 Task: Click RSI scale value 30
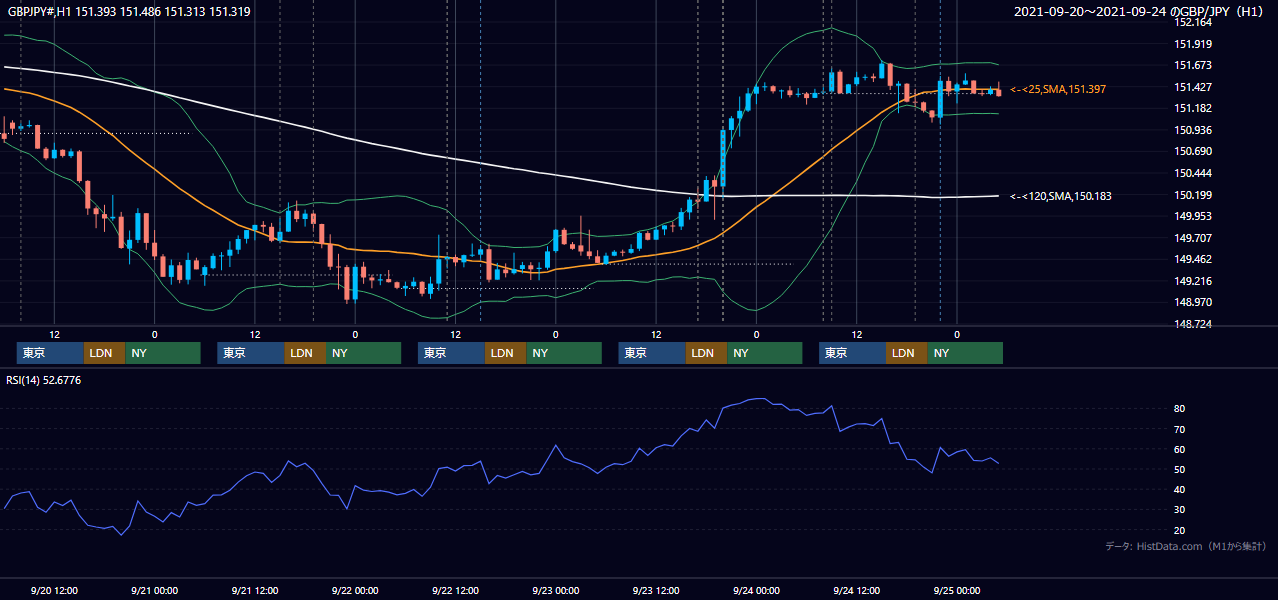pyautogui.click(x=1180, y=509)
